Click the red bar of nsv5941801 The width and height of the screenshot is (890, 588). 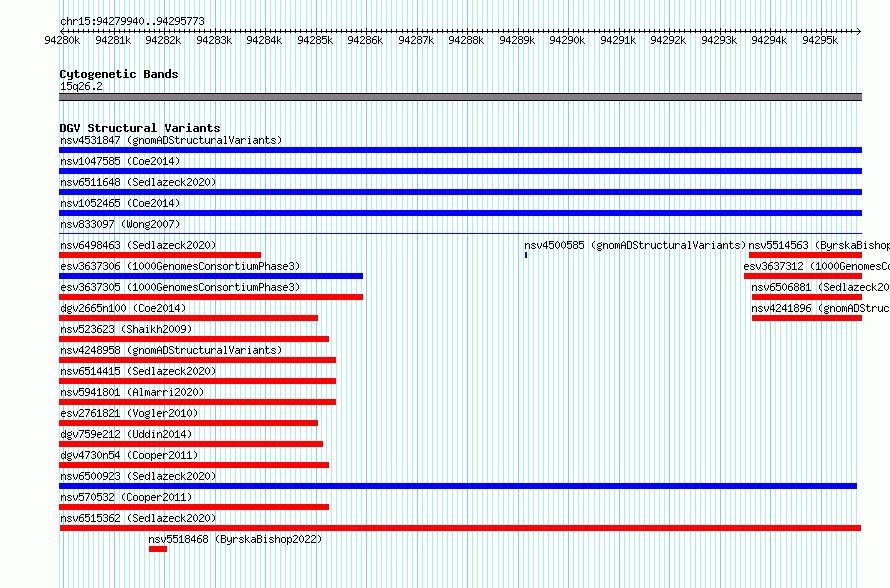pos(198,402)
